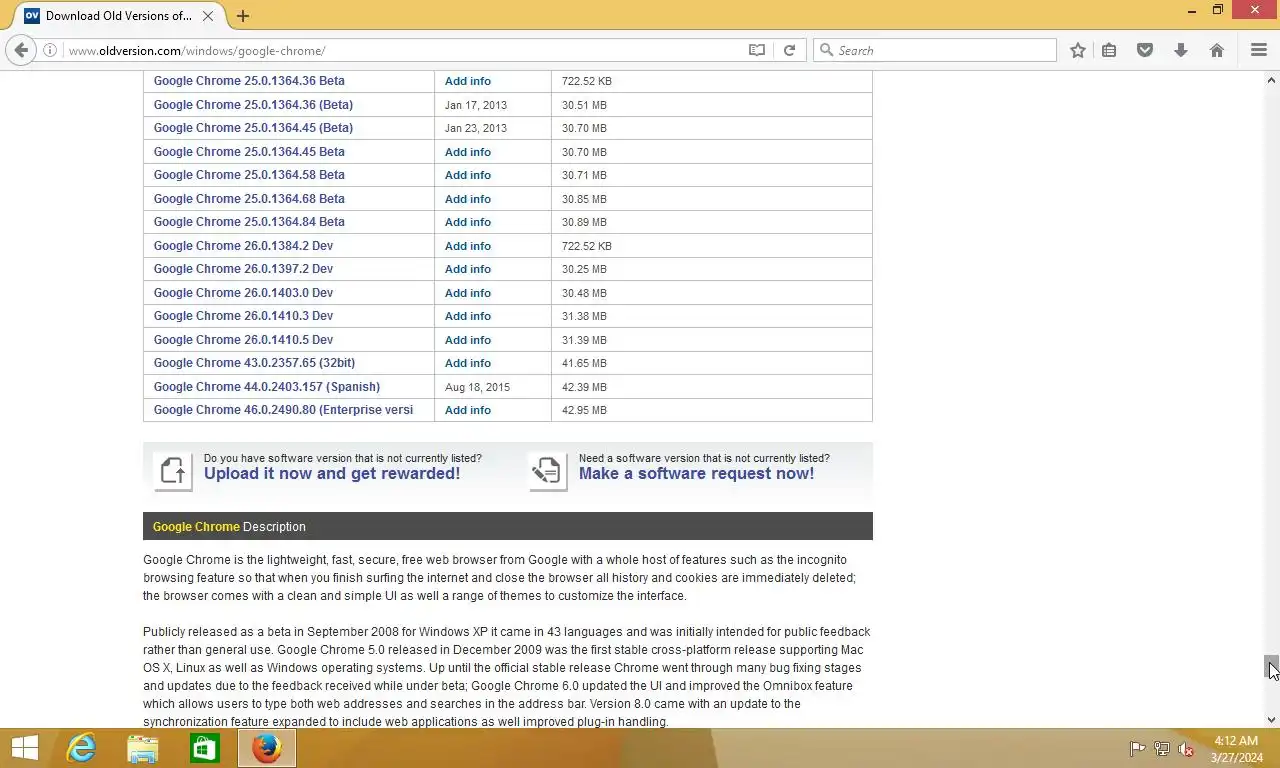Open Google Chrome 46.0.2490.80 Enterprise link
The image size is (1280, 768).
click(283, 410)
